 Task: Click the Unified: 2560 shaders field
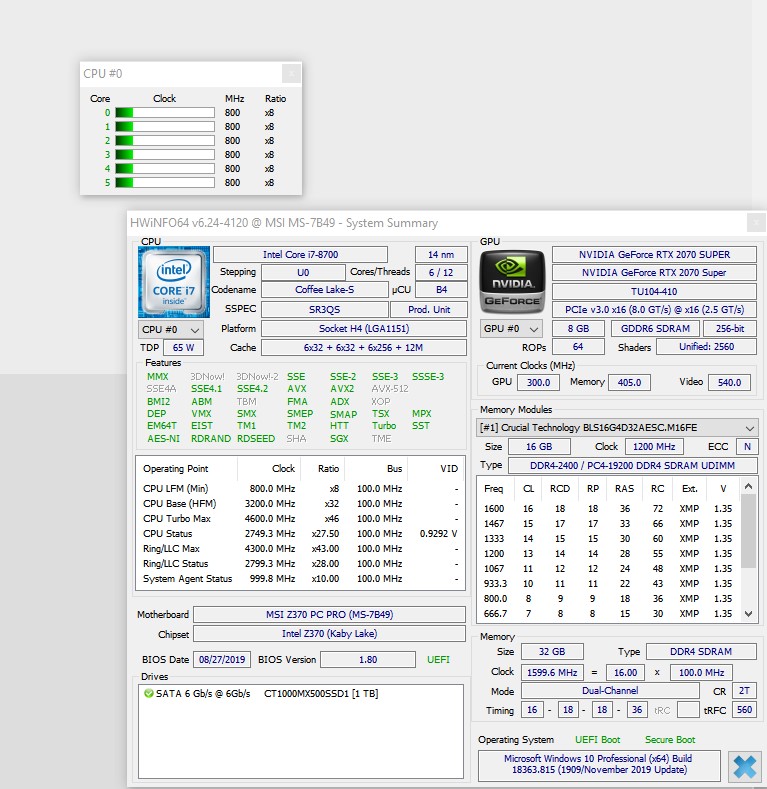pyautogui.click(x=707, y=347)
